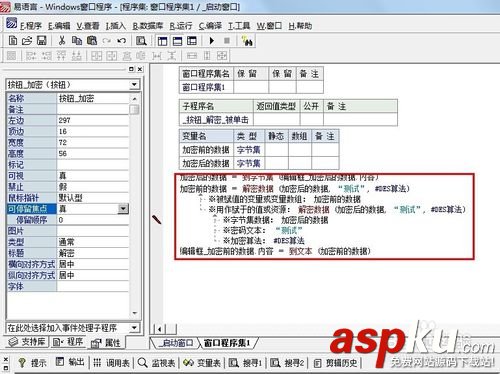Screen dimensions: 500x374
Task: Expand the 按钮_加密 component dropdown
Action: [x=134, y=84]
